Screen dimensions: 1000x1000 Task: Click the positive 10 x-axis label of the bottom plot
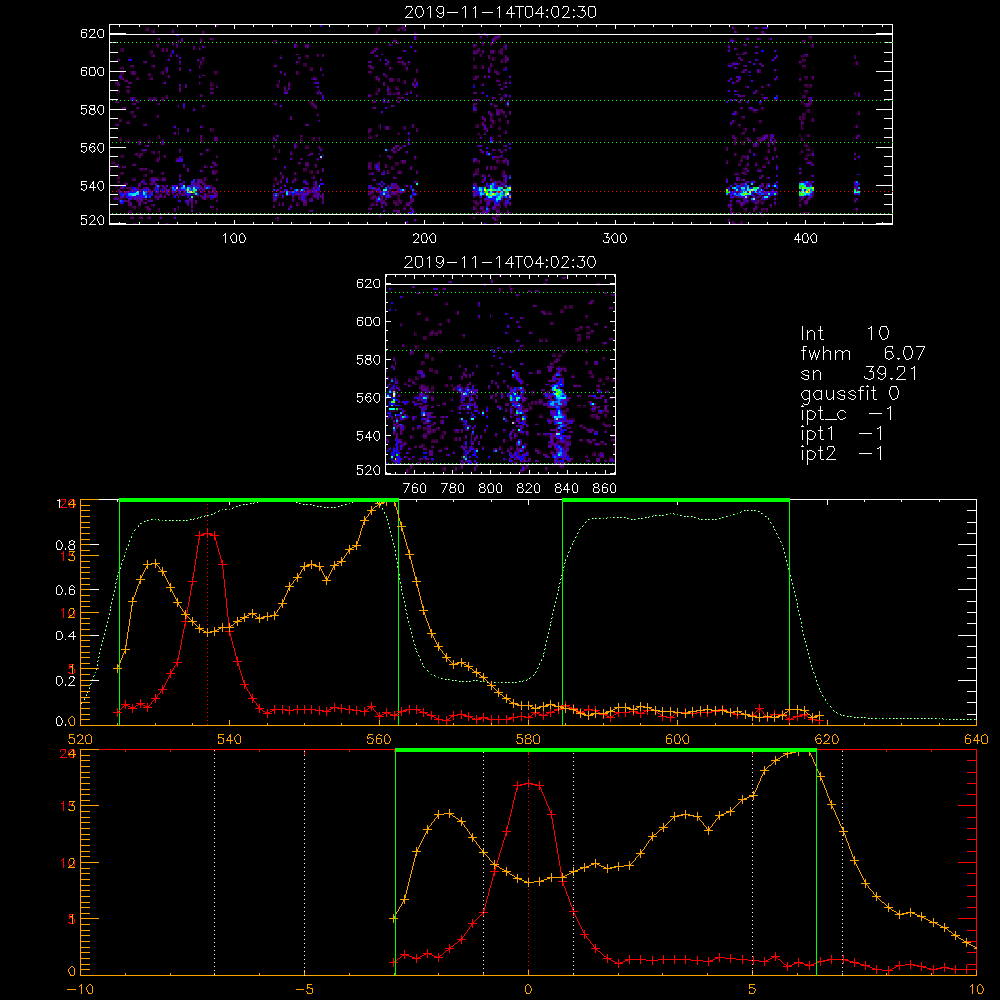click(x=976, y=990)
